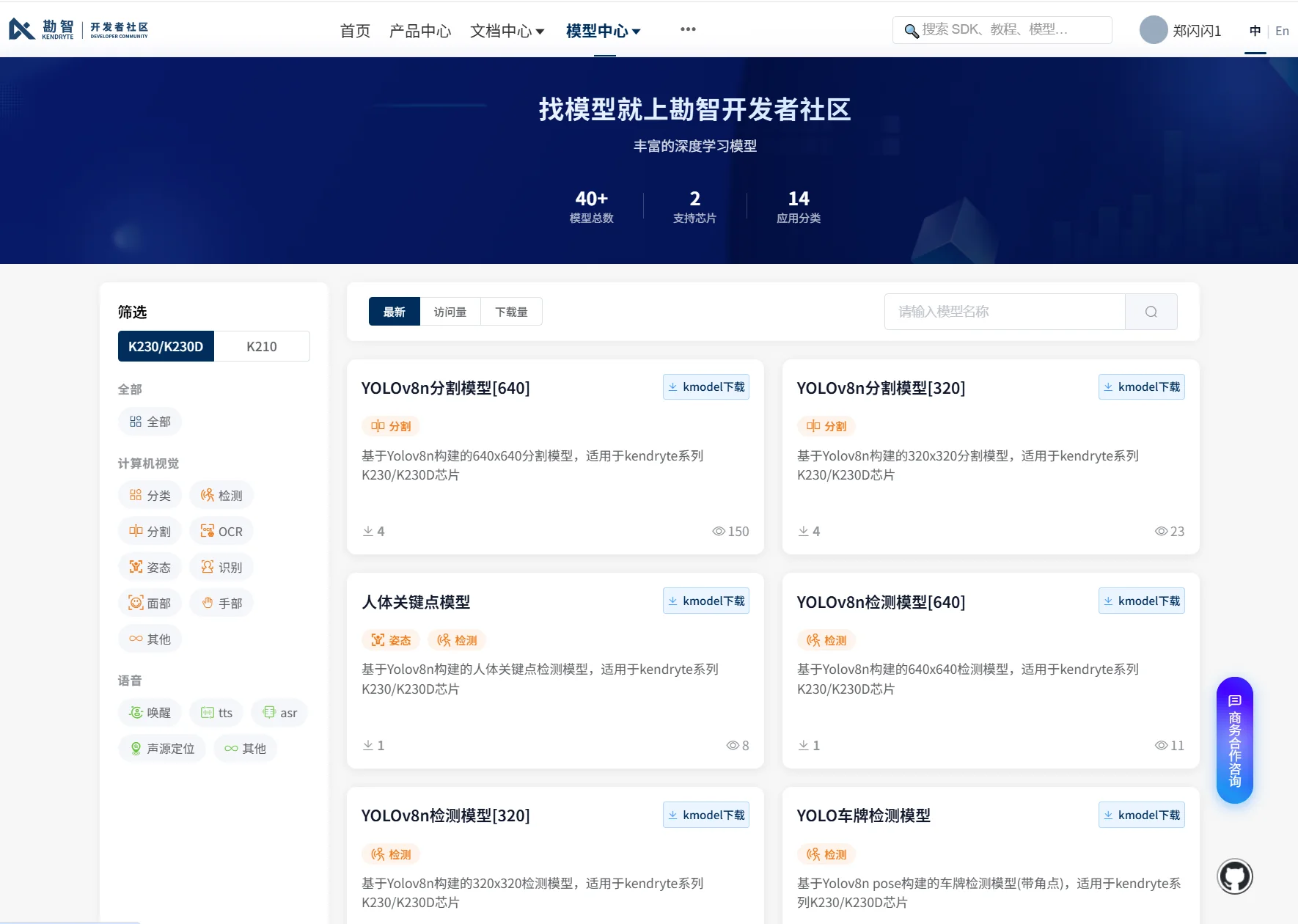The height and width of the screenshot is (924, 1298).
Task: Sort models by 下载量
Action: [512, 312]
